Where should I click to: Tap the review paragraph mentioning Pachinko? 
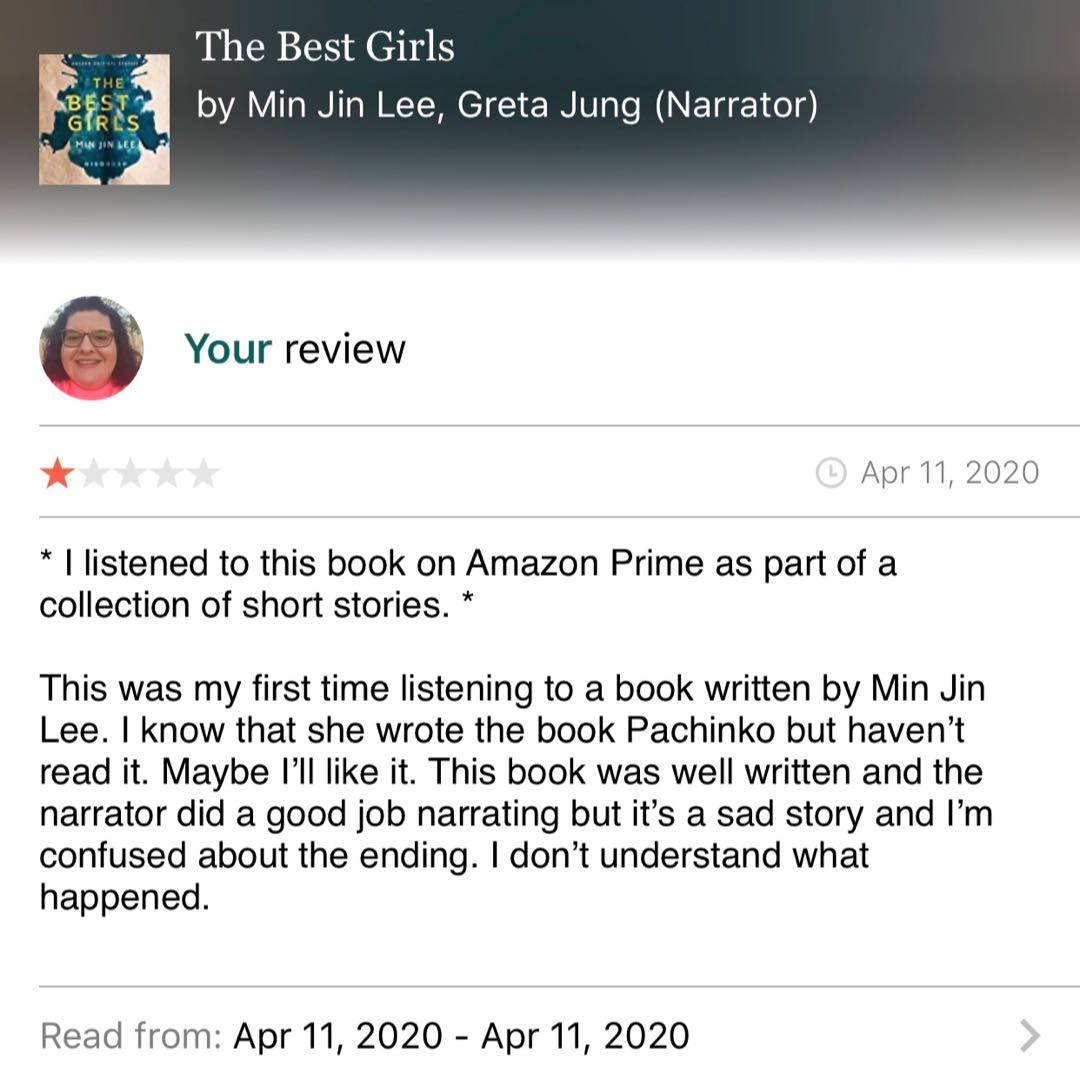pyautogui.click(x=515, y=792)
